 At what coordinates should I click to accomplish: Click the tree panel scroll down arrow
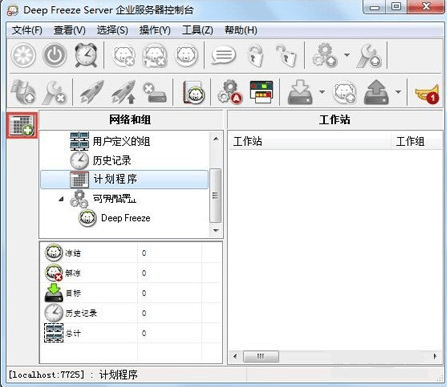point(216,230)
